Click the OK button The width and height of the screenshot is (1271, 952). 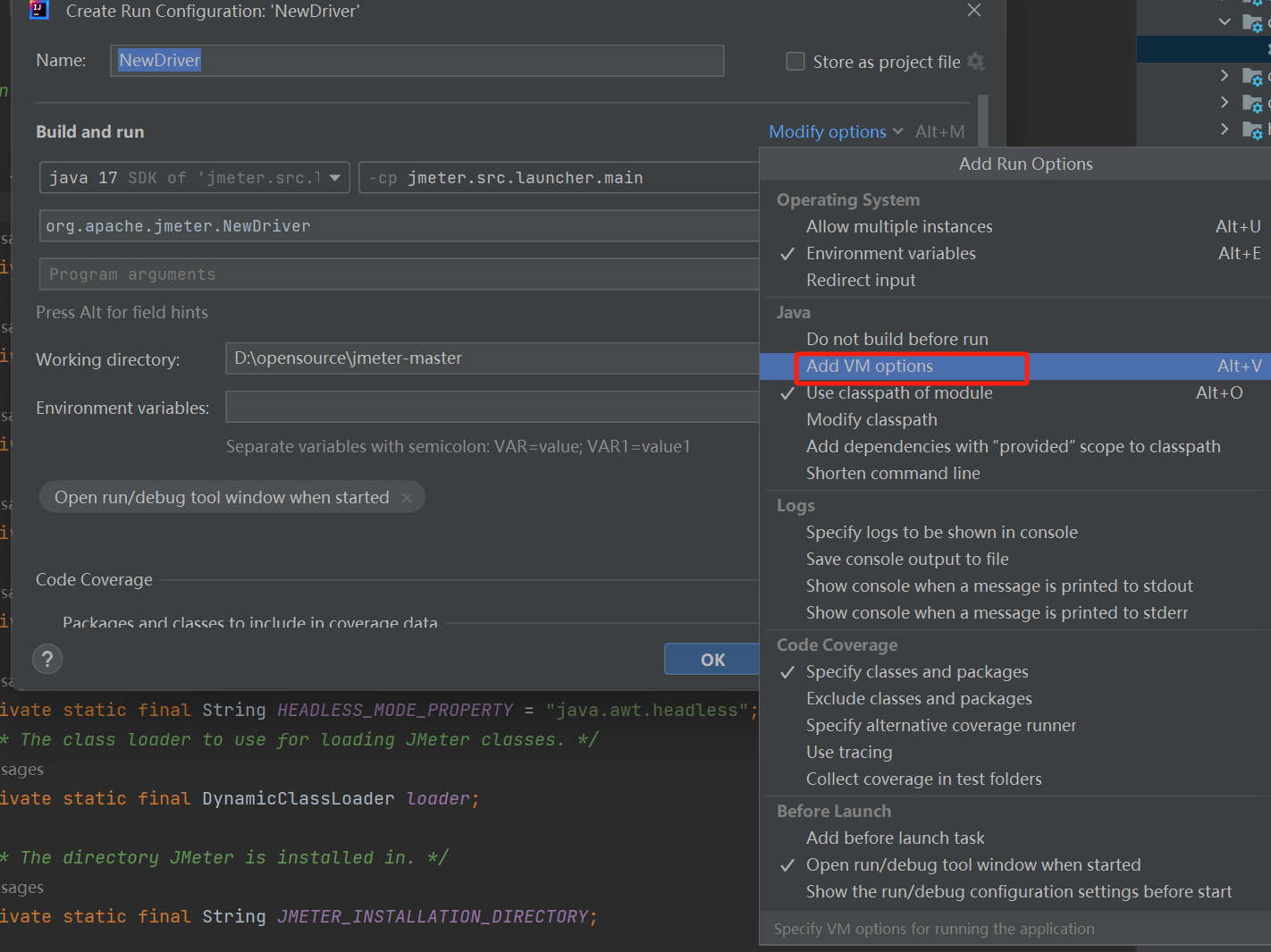pos(711,660)
